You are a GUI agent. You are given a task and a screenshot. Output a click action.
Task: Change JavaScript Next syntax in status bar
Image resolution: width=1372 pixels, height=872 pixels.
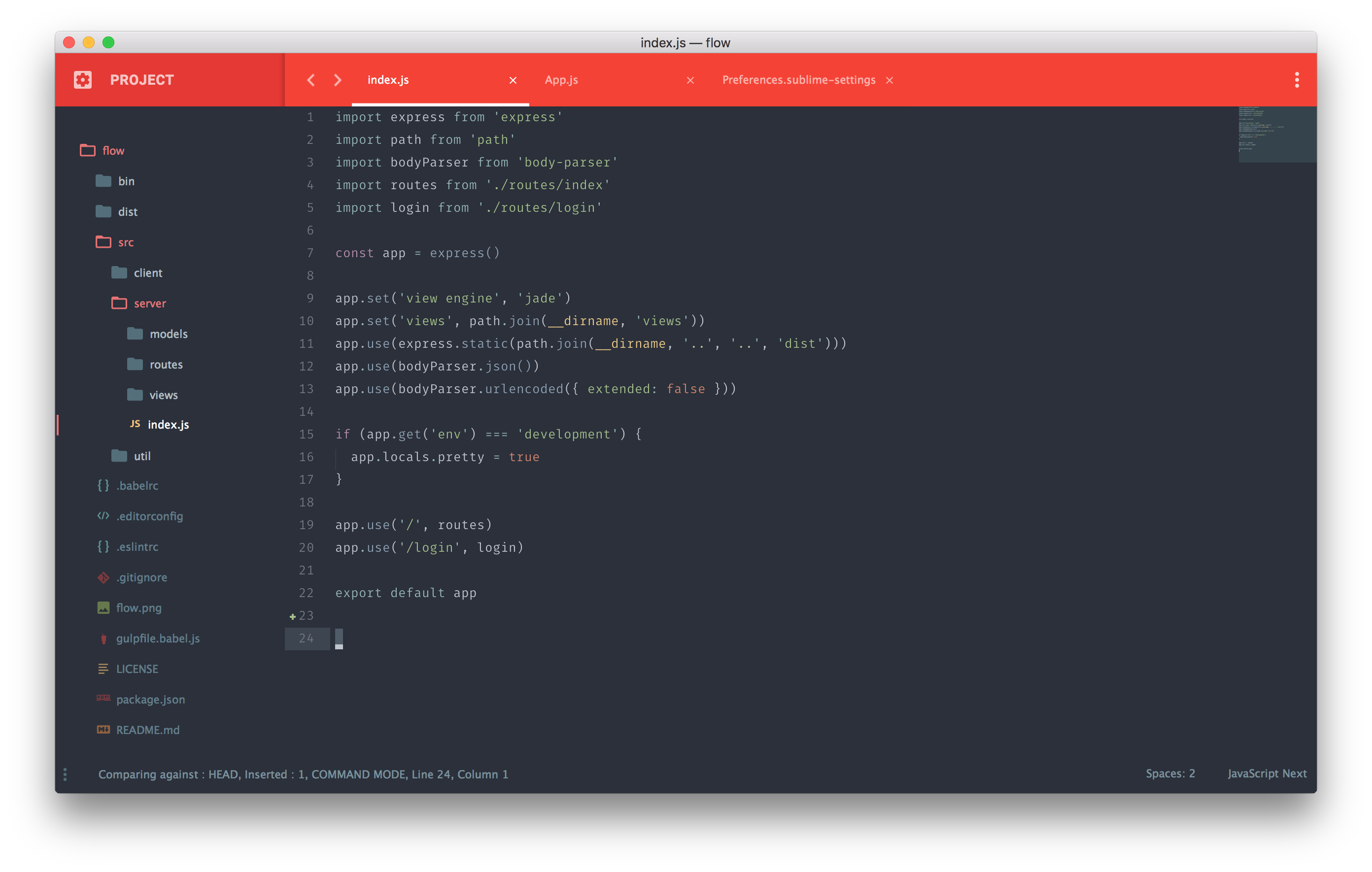tap(1267, 773)
